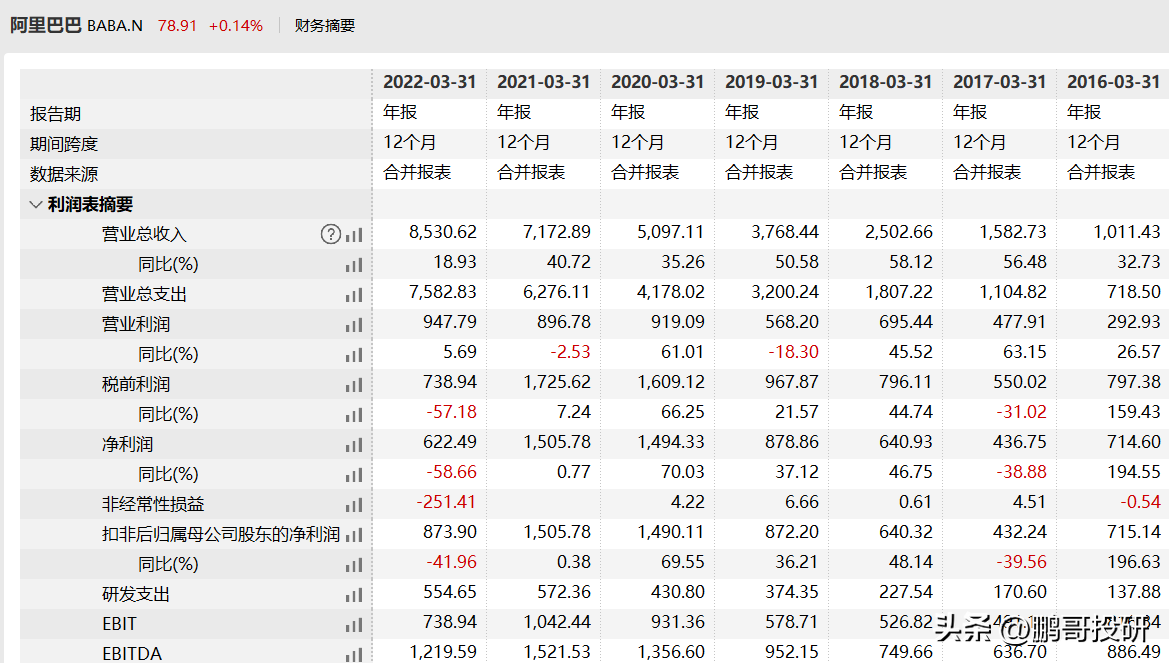Viewport: 1169px width, 663px height.
Task: View bar chart for EBIT row
Action: pos(354,624)
